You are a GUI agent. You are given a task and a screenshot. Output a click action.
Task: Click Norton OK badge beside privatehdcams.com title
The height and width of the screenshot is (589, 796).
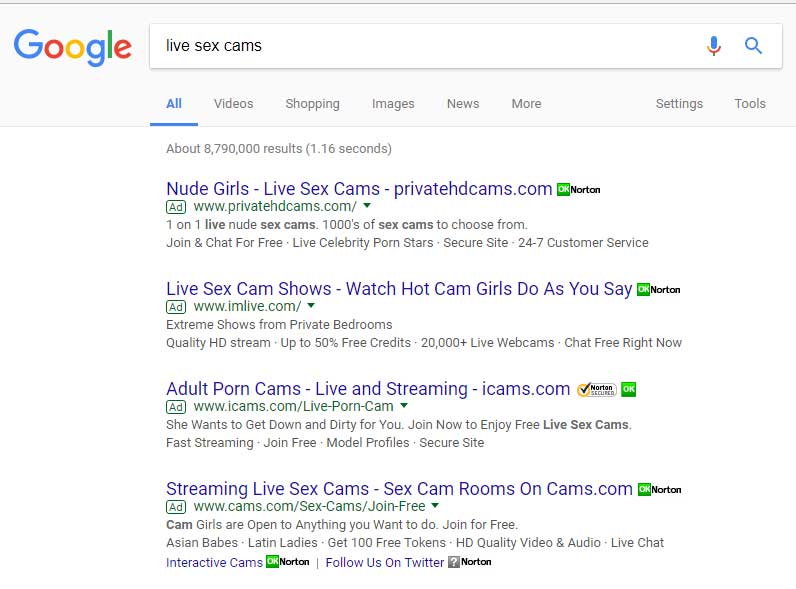579,189
